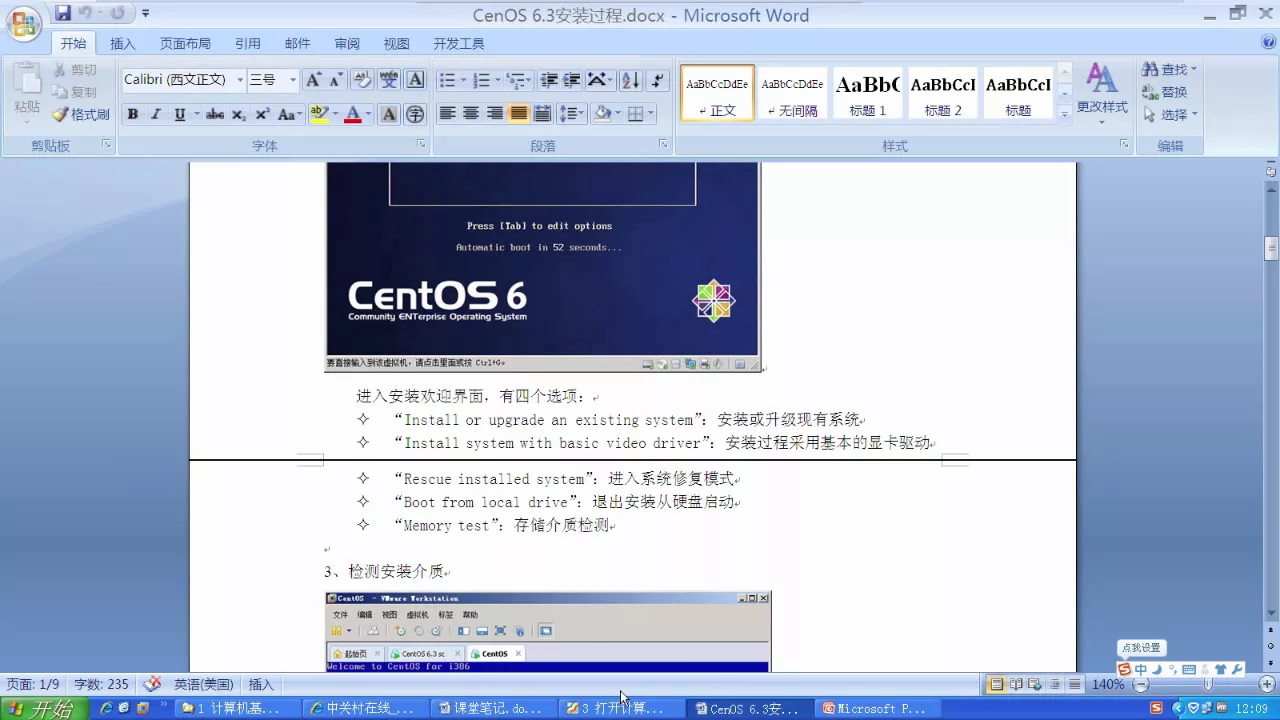Switch to Outline view
This screenshot has height=720, width=1280.
1055,684
